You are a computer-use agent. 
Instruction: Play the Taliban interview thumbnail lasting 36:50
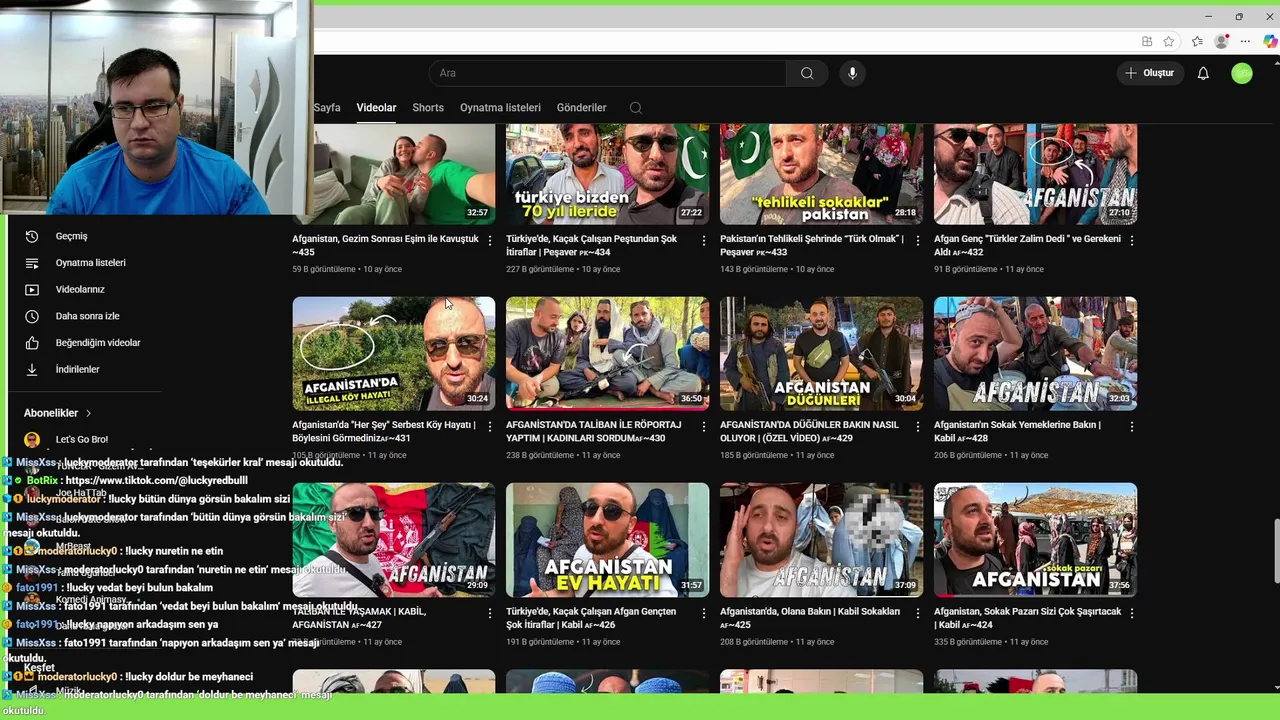coord(608,353)
